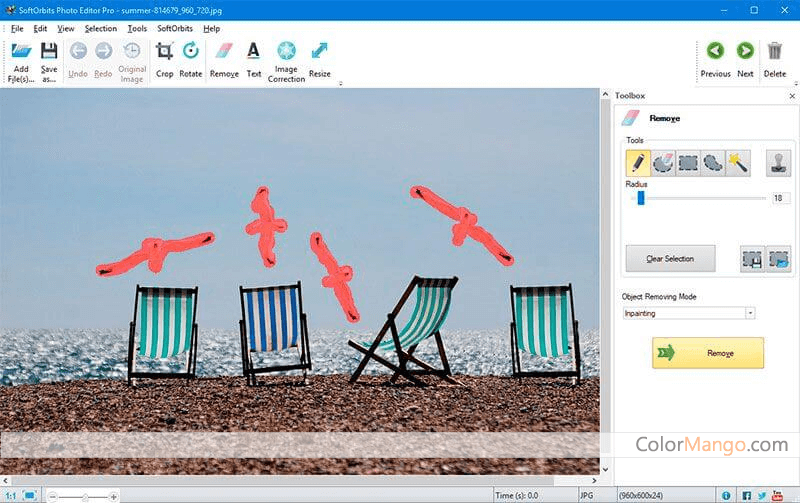
Task: Select the selection eraser tool
Action: pyautogui.click(x=663, y=163)
